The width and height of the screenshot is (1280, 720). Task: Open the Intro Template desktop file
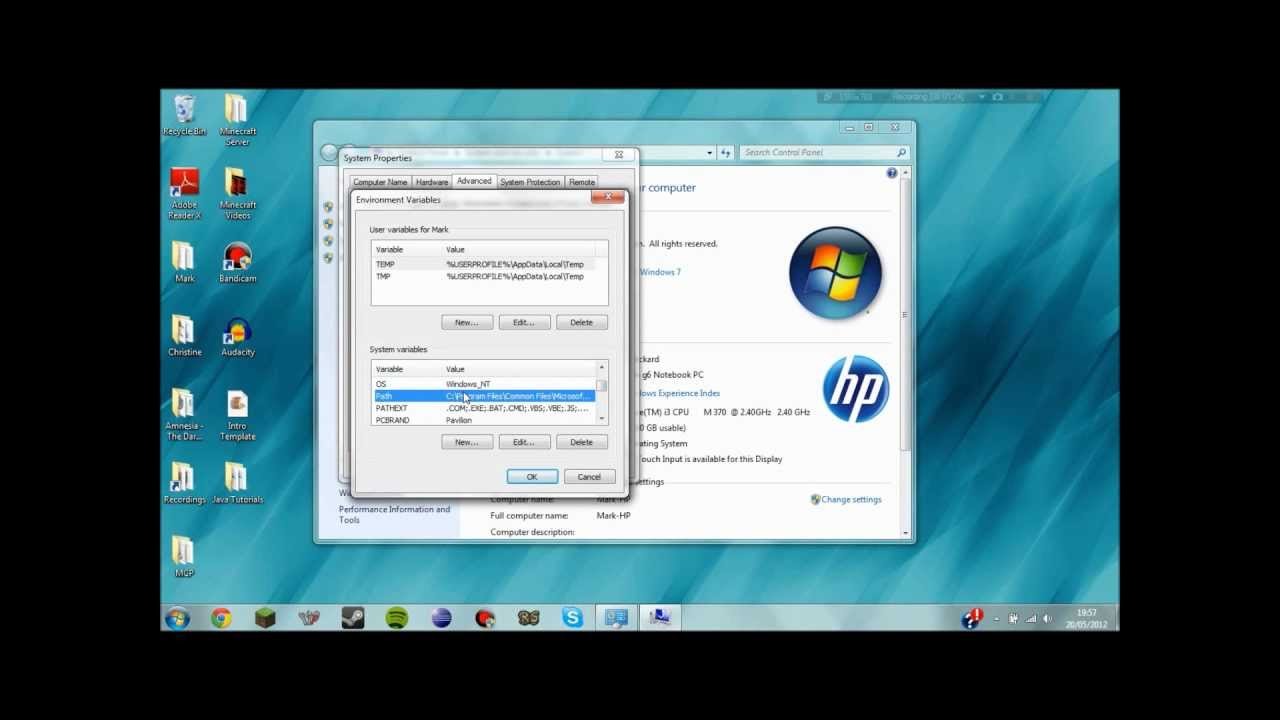pos(237,415)
